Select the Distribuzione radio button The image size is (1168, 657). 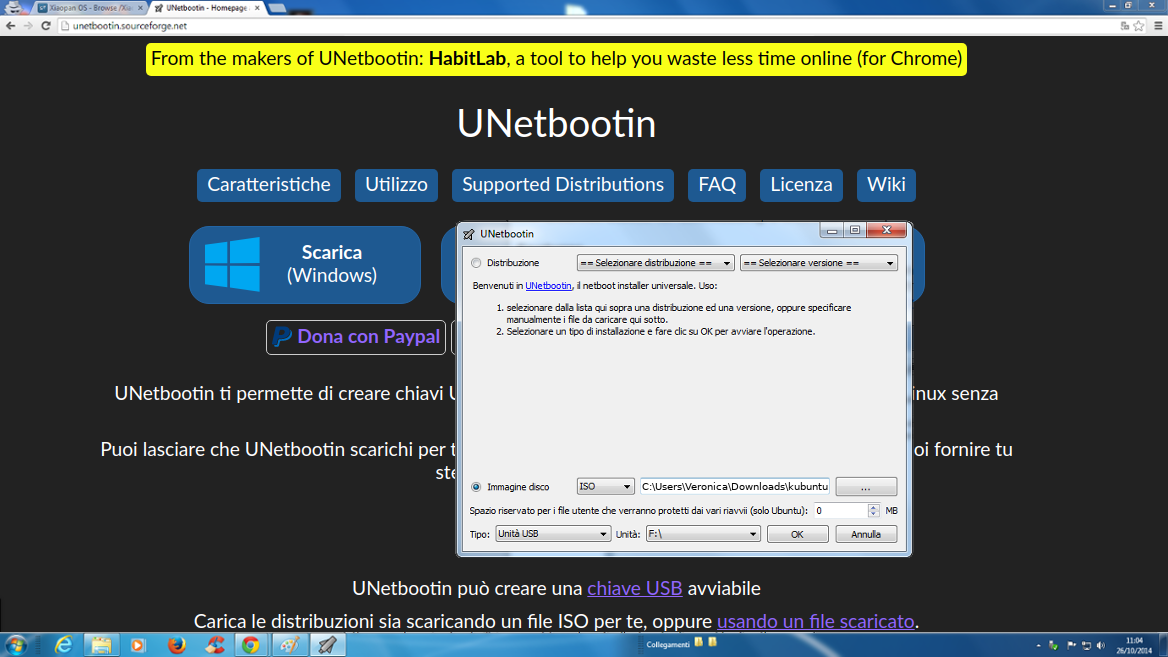point(476,263)
